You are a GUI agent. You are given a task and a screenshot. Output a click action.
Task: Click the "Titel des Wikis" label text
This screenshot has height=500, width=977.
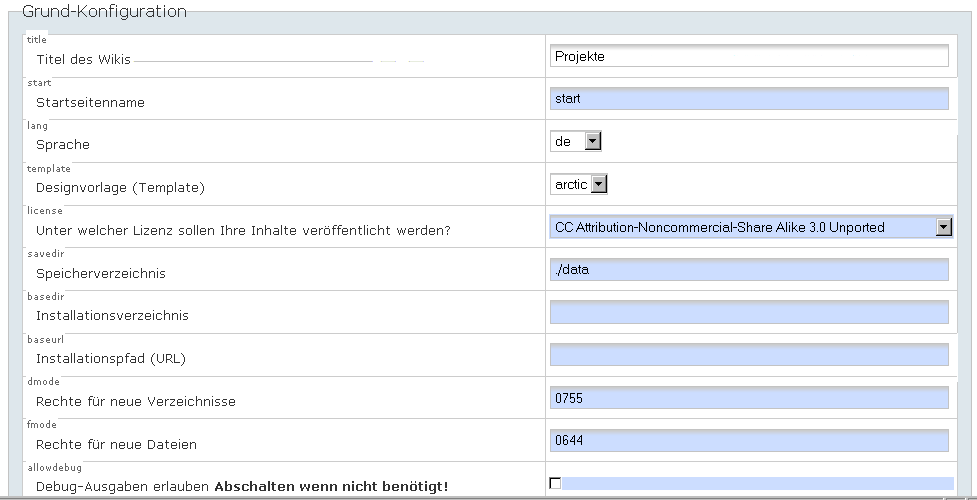(x=83, y=60)
